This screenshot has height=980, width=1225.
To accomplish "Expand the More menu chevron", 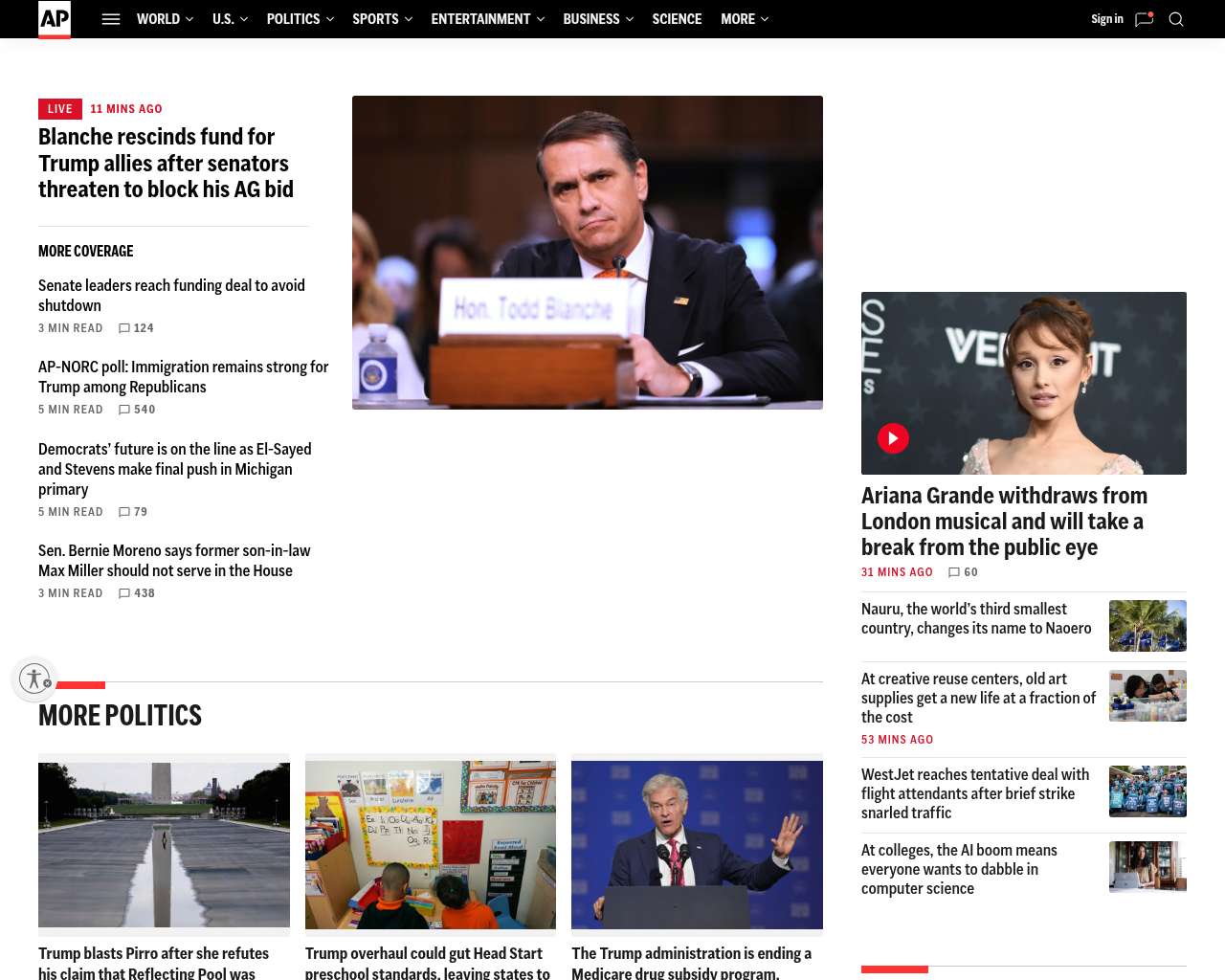I will pos(765,19).
